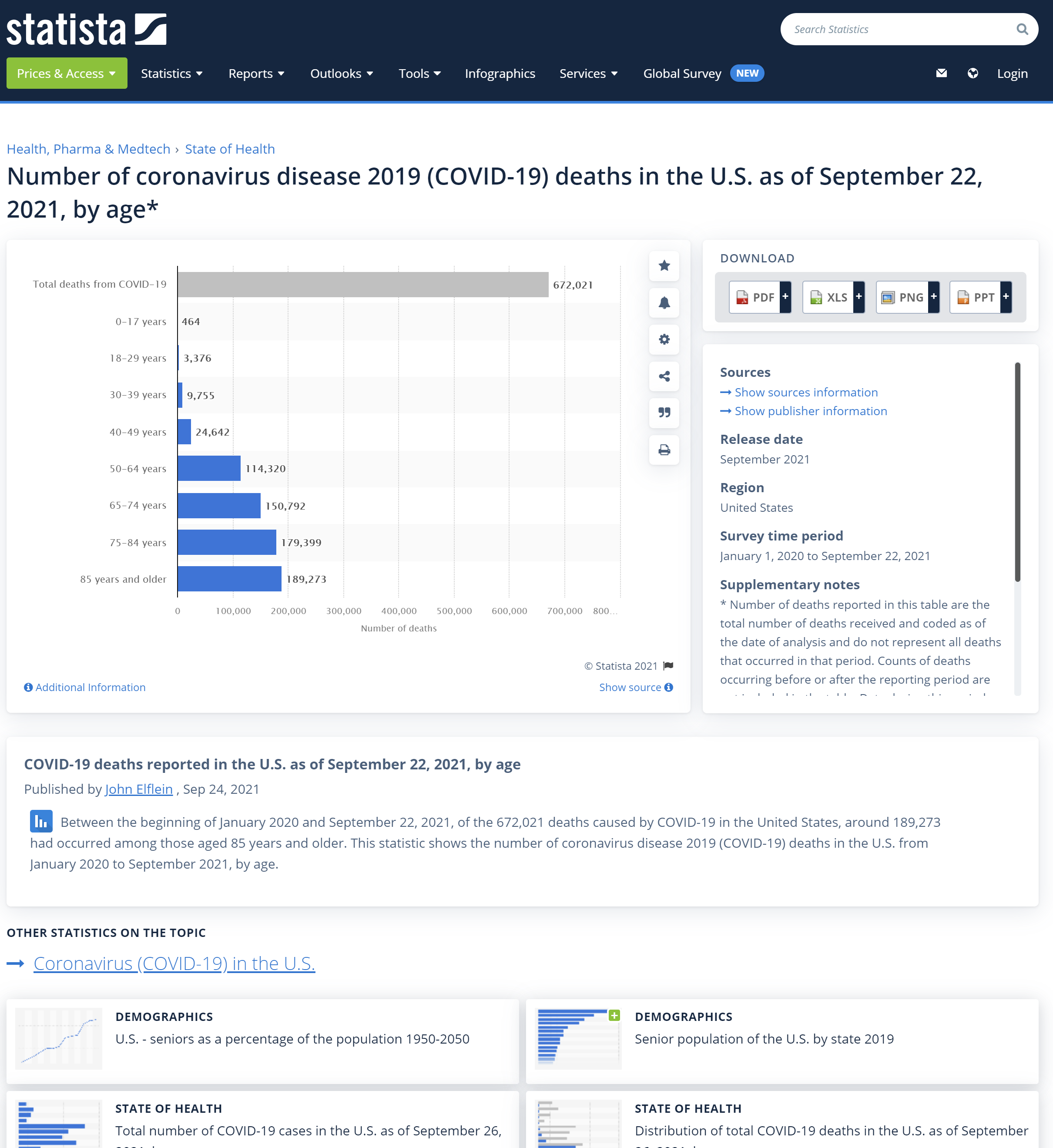The width and height of the screenshot is (1053, 1148).
Task: Open John Elflein author link
Action: tap(138, 789)
